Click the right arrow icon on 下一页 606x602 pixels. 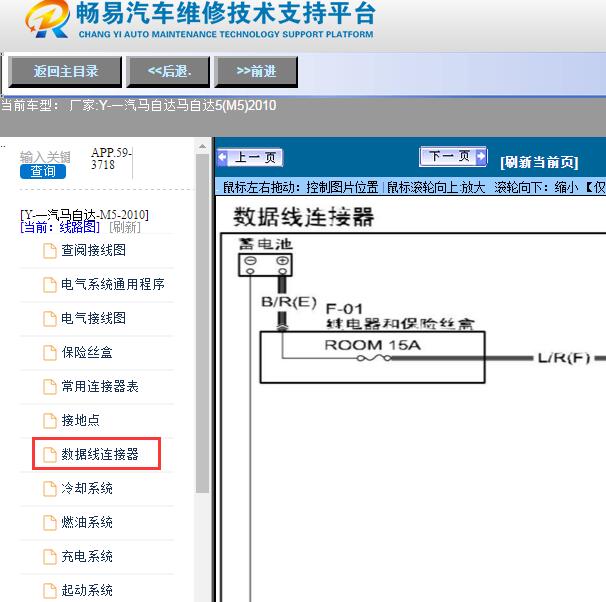(481, 156)
